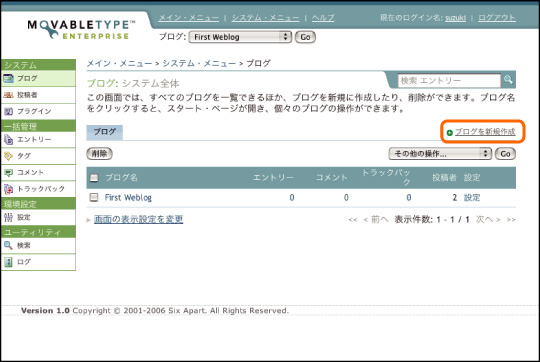Select トラックバック in the sidebar

tap(38, 189)
